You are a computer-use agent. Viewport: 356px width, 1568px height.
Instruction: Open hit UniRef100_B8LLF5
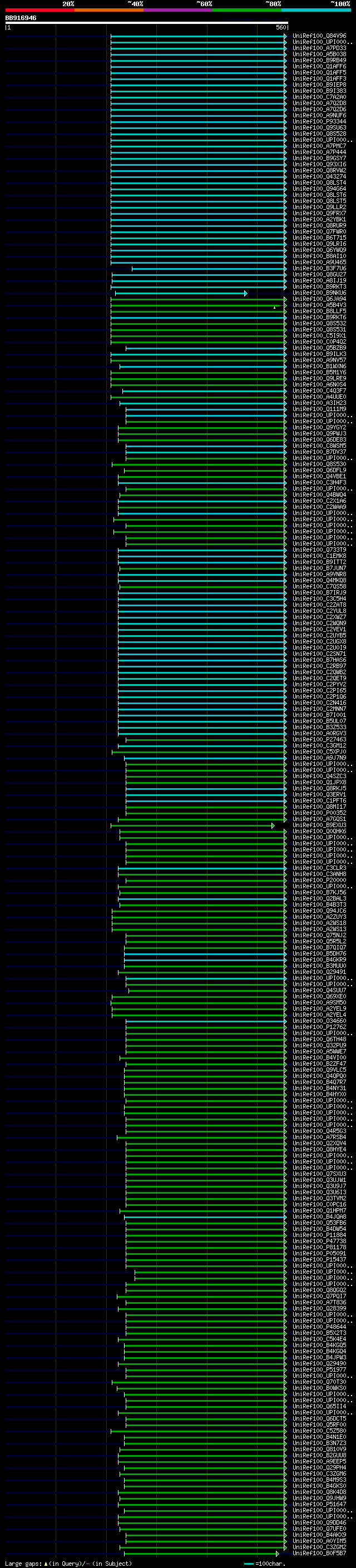[319, 311]
